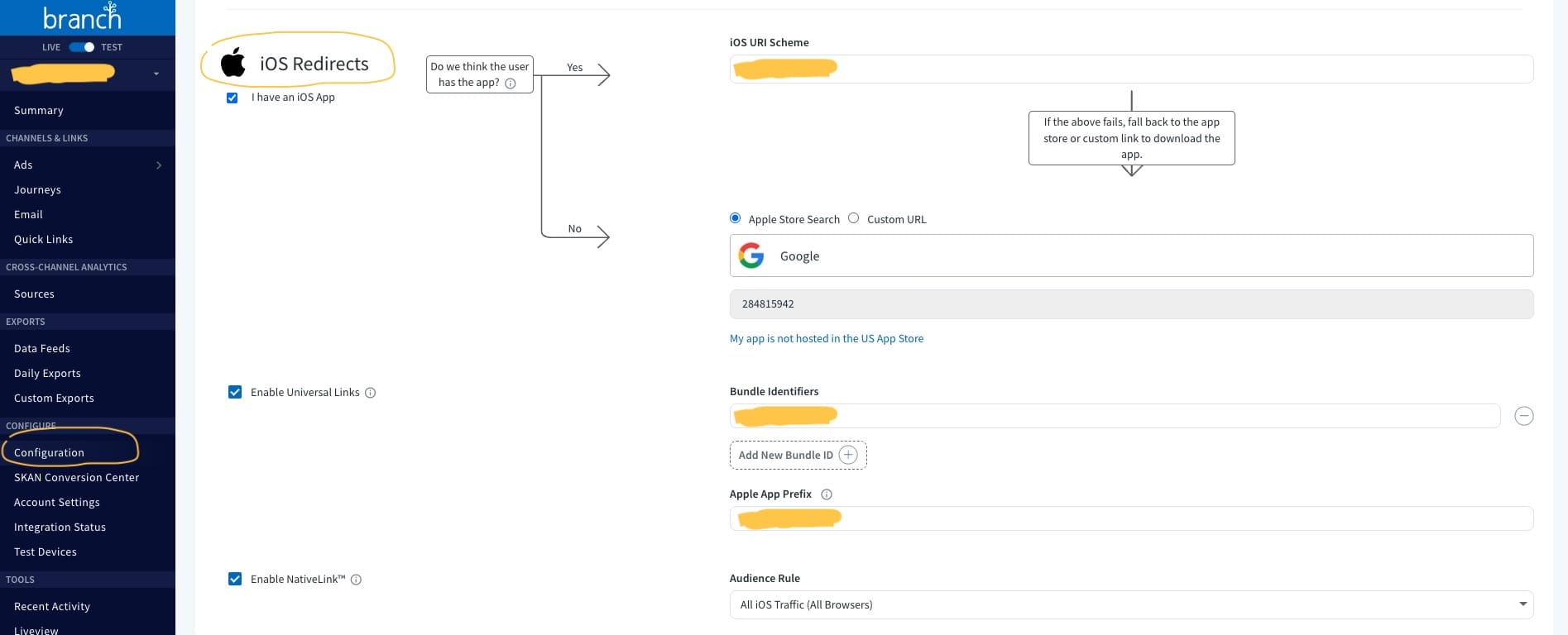Remove bundle identifier with minus icon
Screen dimensions: 1568x635
tap(1523, 416)
